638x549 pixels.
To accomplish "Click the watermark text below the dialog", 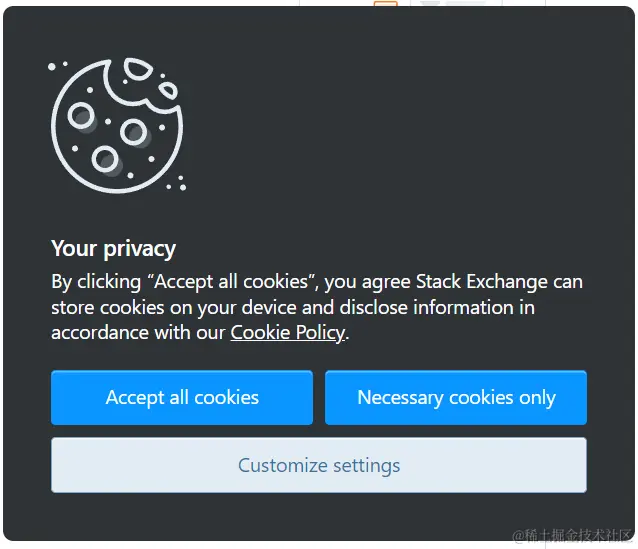I will tap(573, 537).
